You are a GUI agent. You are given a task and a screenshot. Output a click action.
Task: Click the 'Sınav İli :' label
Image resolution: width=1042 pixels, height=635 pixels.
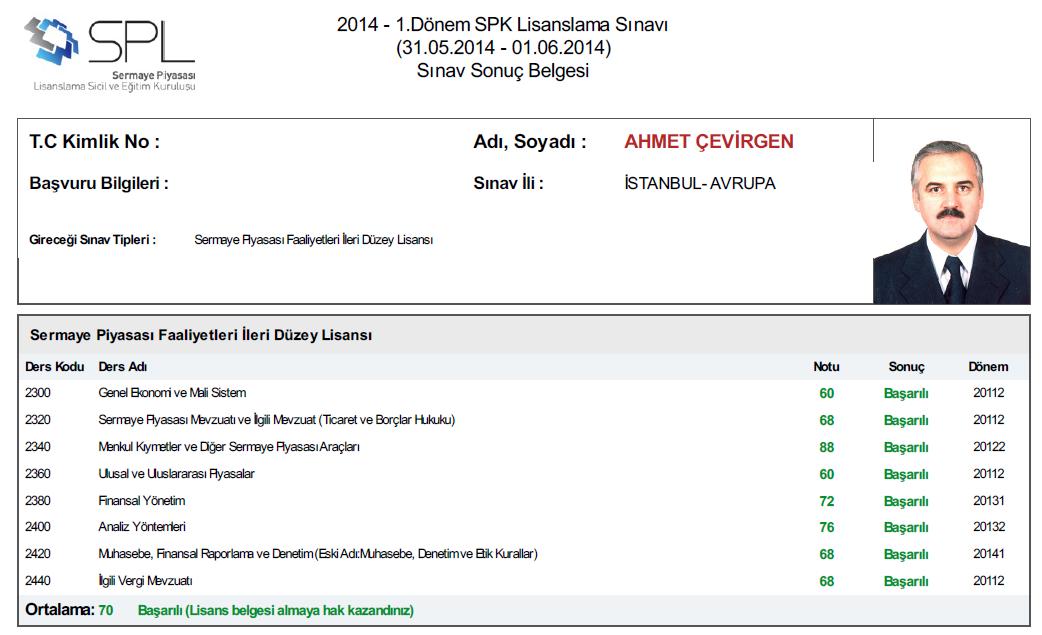click(x=508, y=183)
